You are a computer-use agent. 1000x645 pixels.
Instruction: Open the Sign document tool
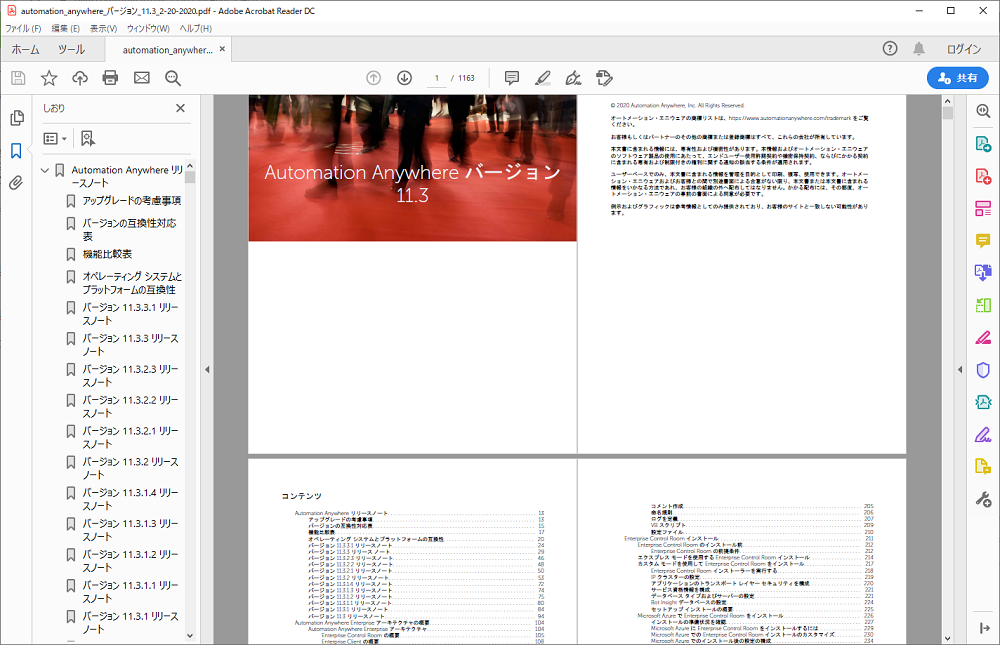573,78
